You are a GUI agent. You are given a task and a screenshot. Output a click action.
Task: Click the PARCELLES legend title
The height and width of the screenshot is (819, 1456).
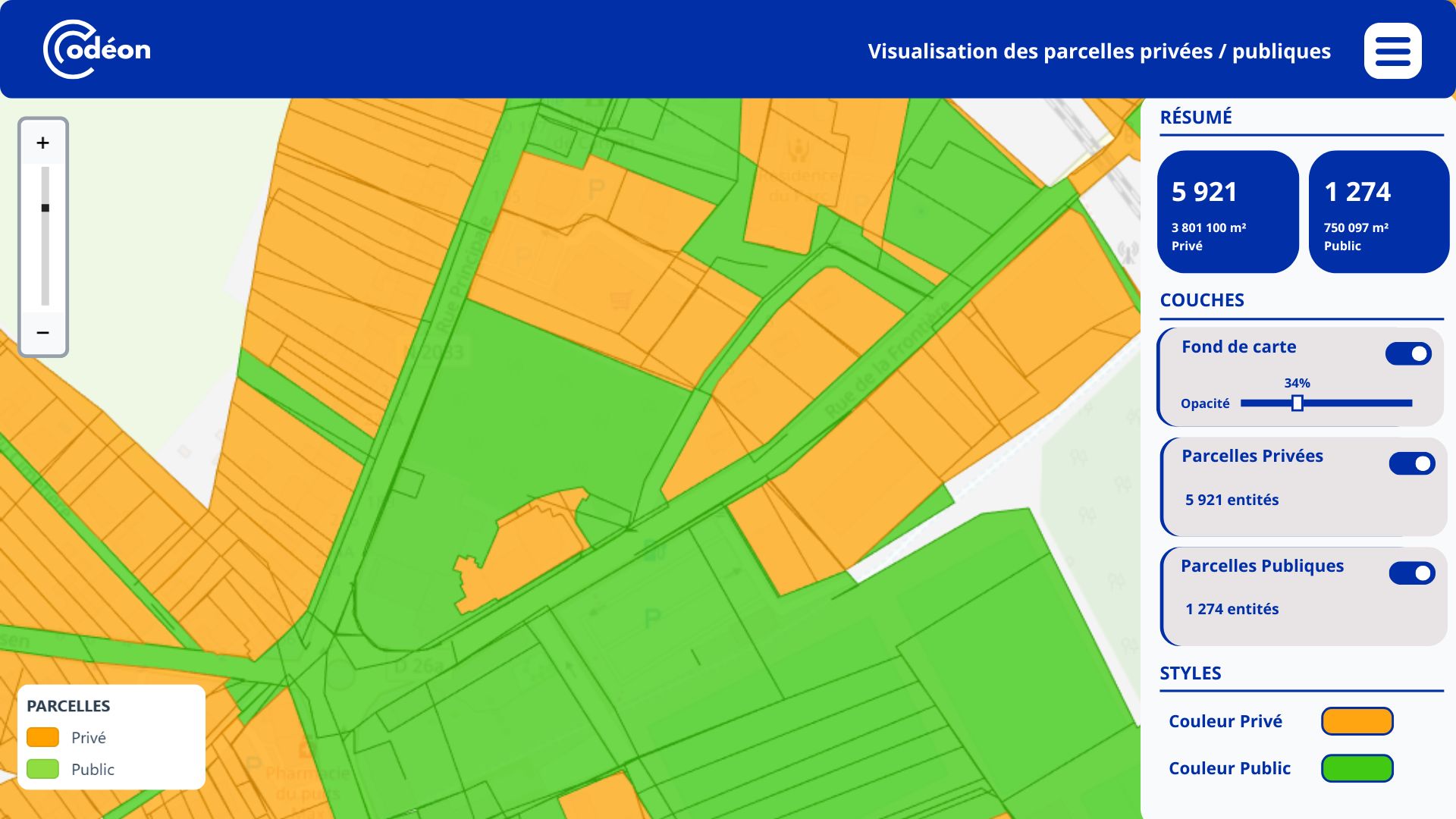point(68,706)
